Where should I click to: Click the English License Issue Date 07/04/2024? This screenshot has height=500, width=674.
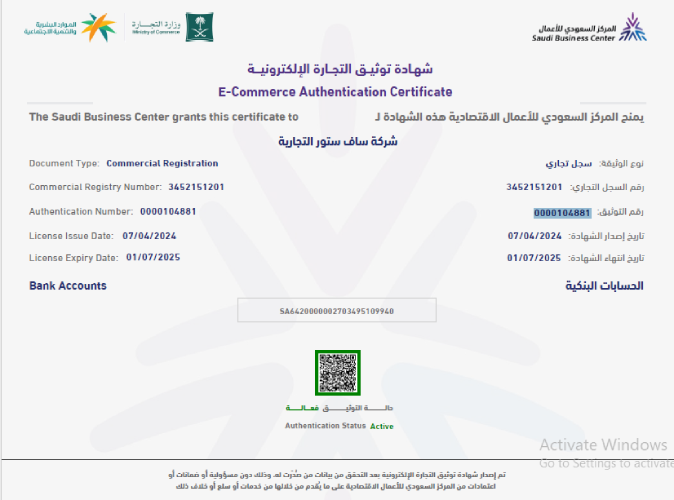pos(149,236)
